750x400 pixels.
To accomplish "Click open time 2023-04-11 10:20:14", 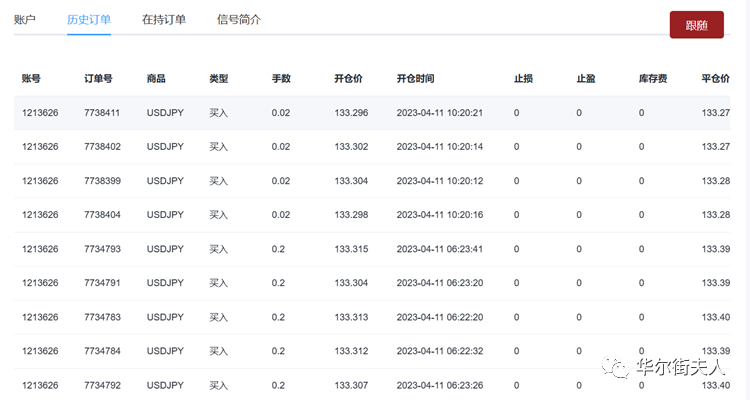I will tap(440, 147).
